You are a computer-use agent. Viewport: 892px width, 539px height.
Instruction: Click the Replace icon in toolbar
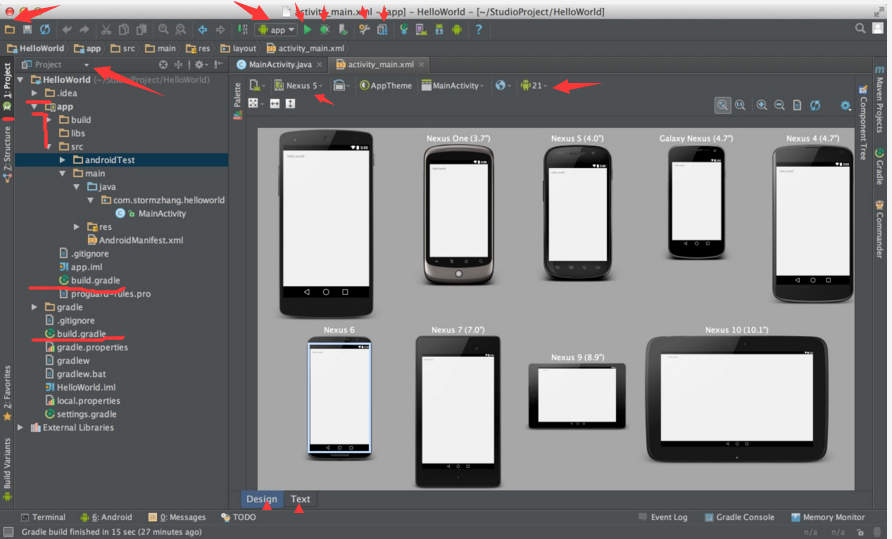[x=181, y=29]
